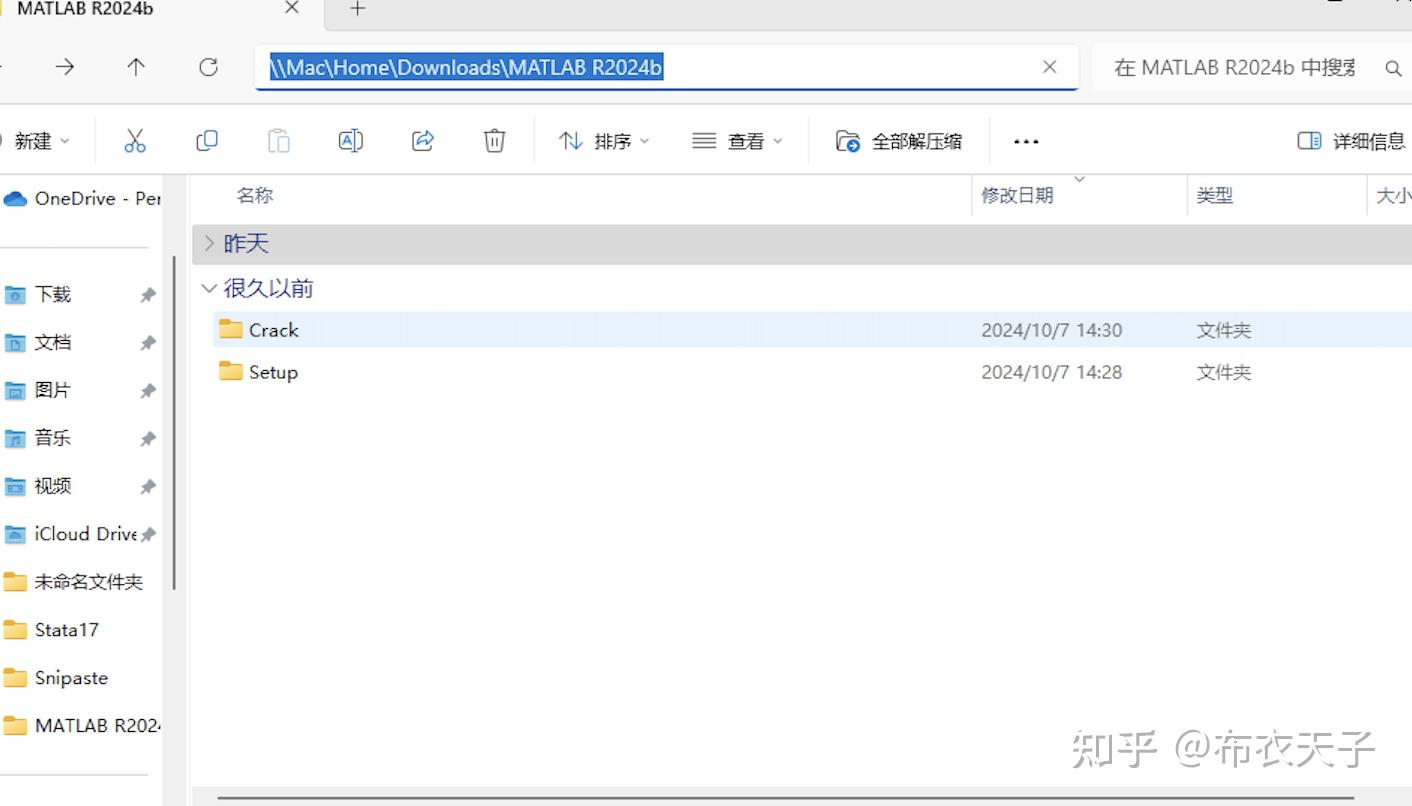Image resolution: width=1412 pixels, height=806 pixels.
Task: Click the Copy icon on the toolbar
Action: click(207, 140)
